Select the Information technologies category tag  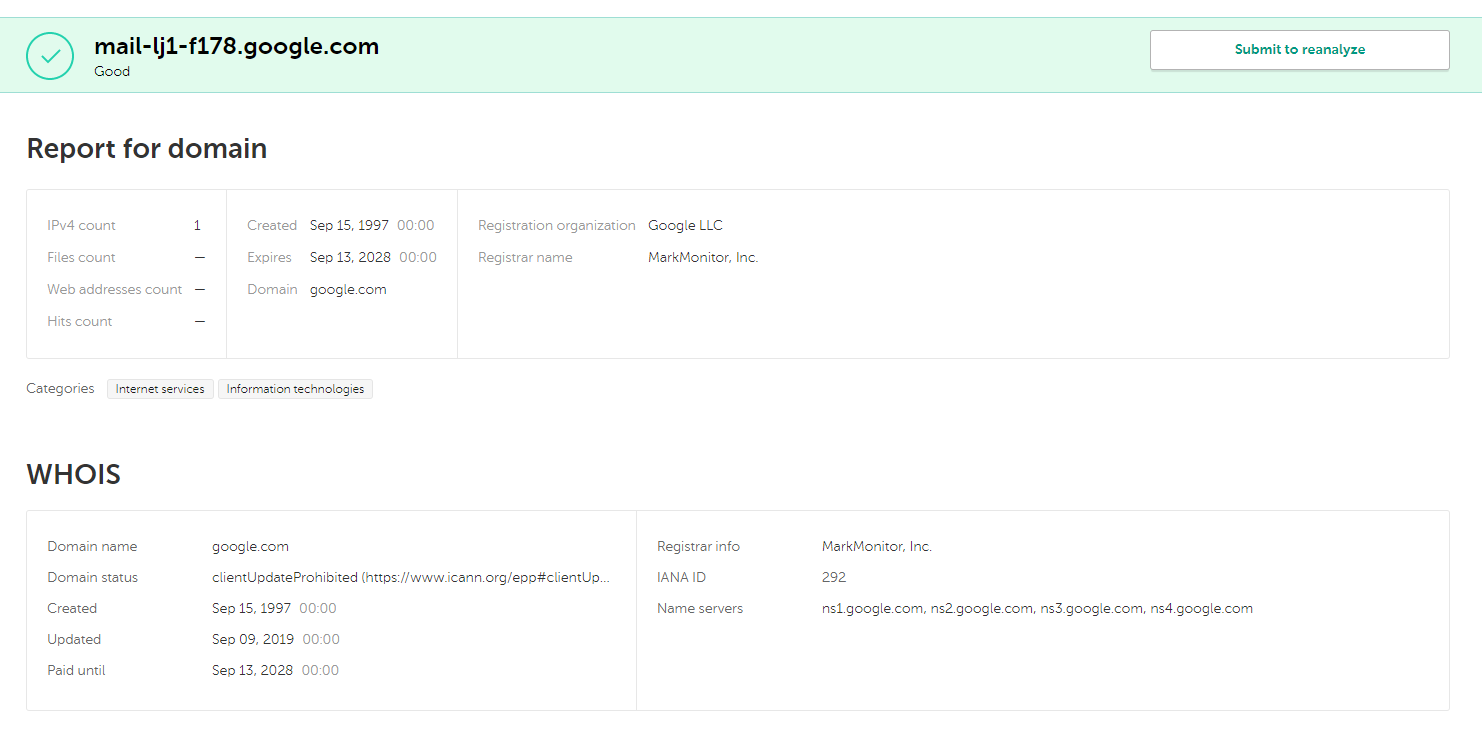(295, 389)
